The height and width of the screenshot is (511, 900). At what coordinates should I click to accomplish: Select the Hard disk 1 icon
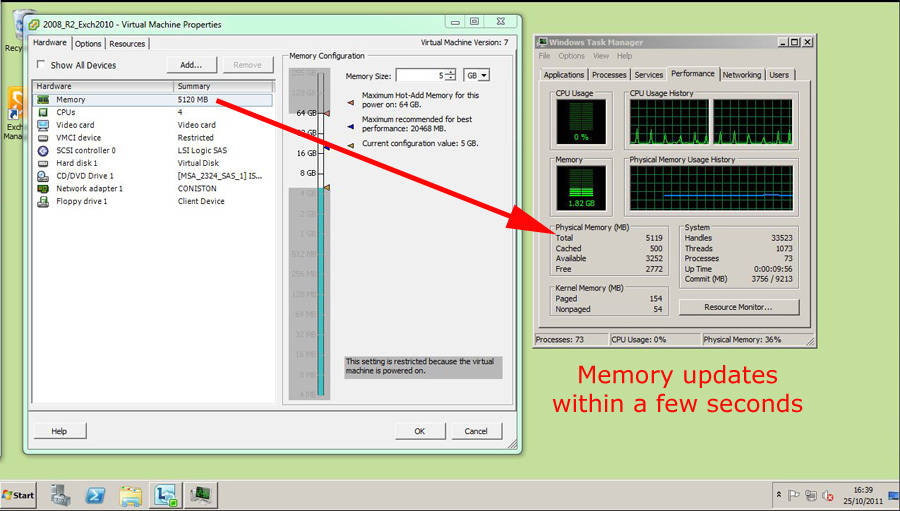pos(43,163)
